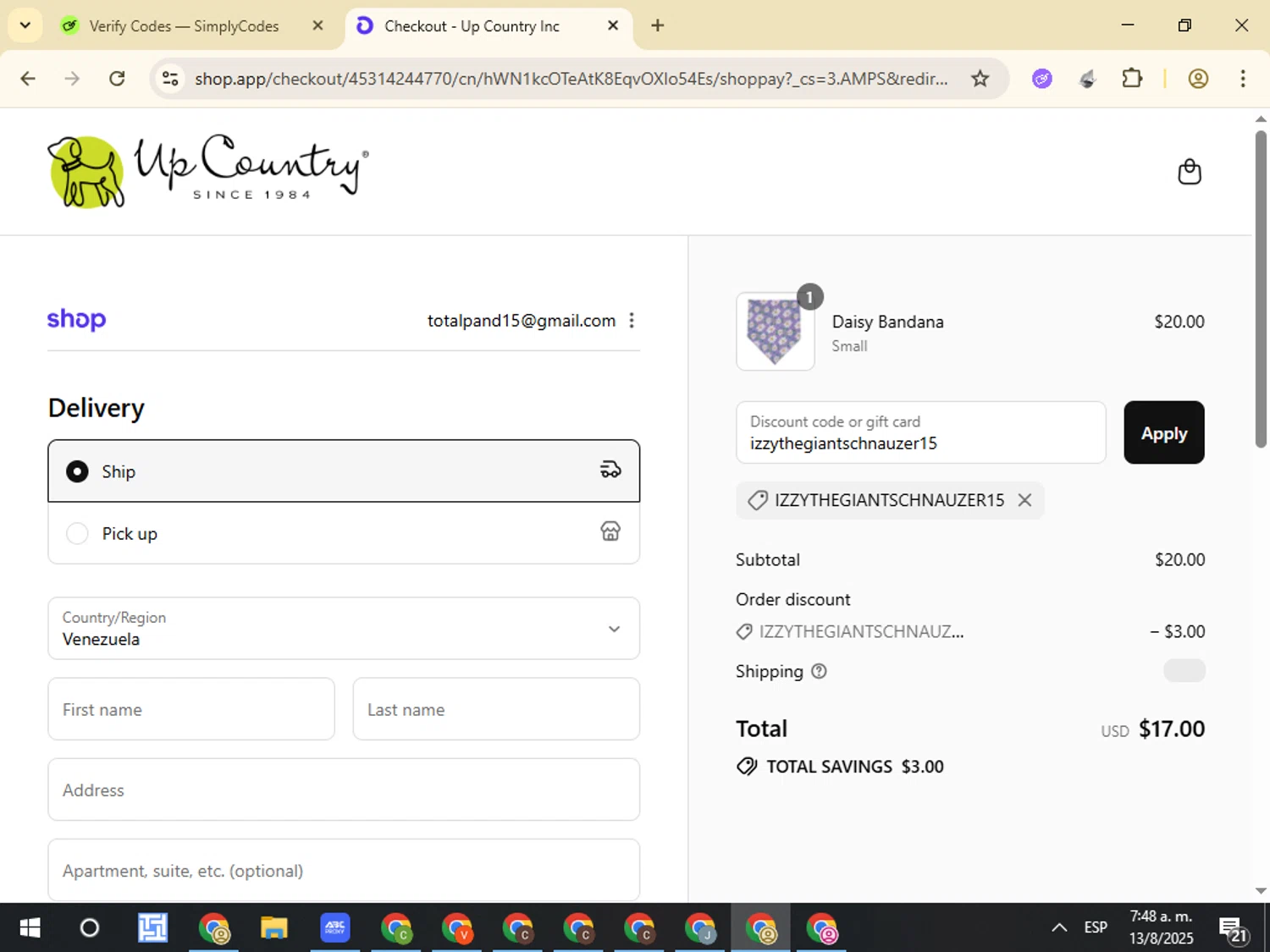Image resolution: width=1270 pixels, height=952 pixels.
Task: Click the Shop Pay logo
Action: coord(76,320)
